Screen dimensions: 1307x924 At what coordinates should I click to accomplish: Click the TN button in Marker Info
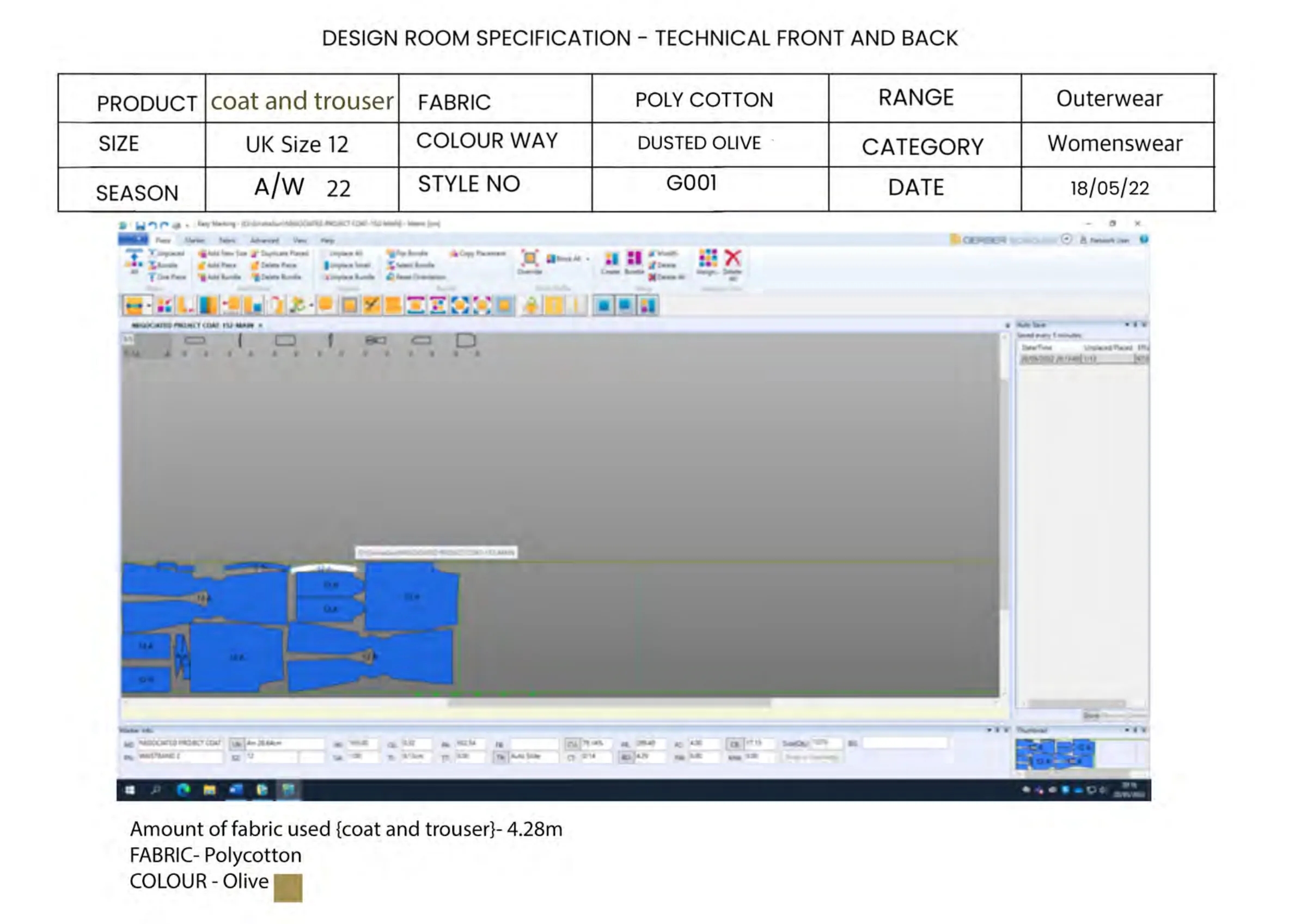[x=500, y=758]
